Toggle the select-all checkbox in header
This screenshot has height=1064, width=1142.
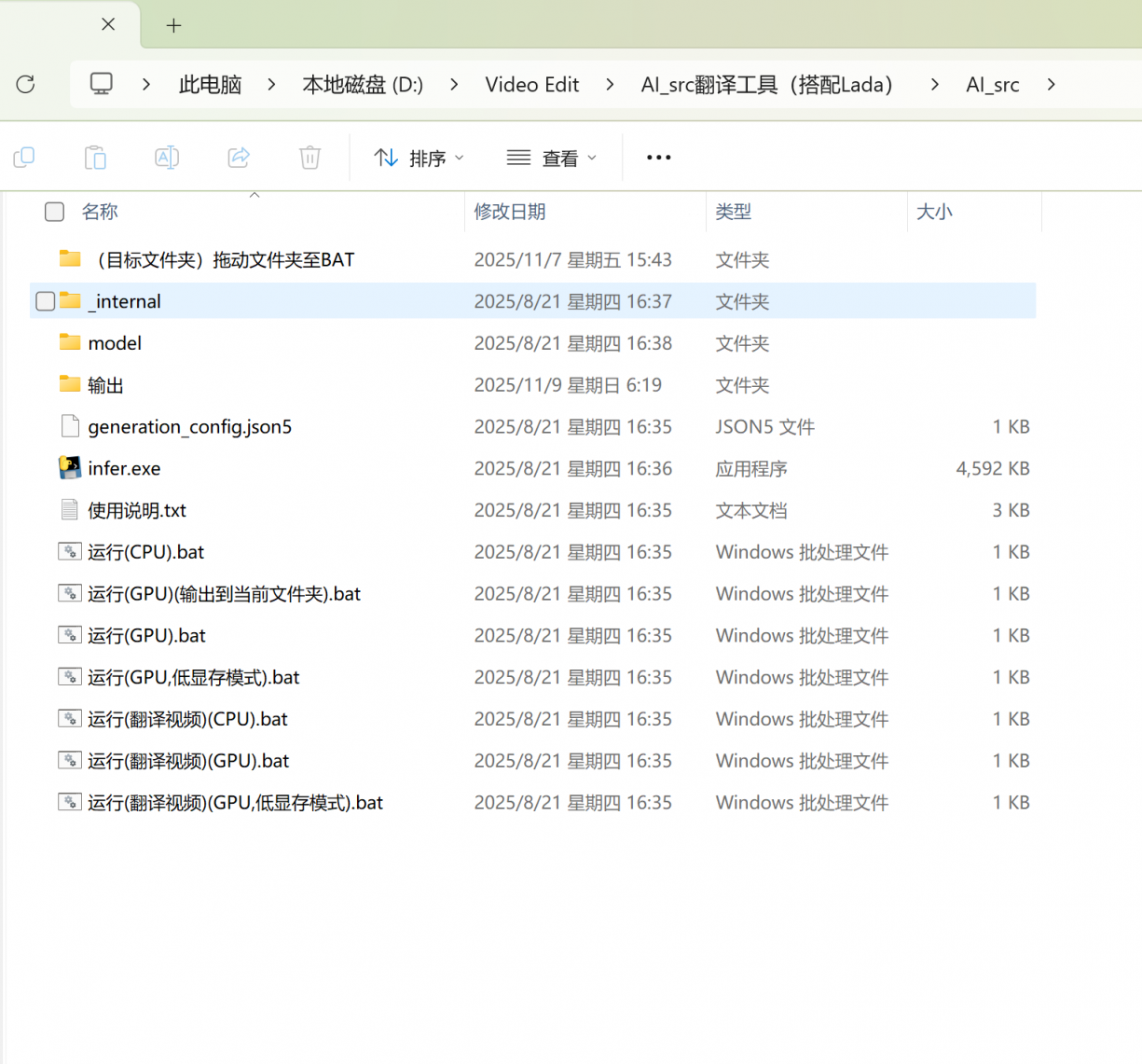pyautogui.click(x=55, y=213)
